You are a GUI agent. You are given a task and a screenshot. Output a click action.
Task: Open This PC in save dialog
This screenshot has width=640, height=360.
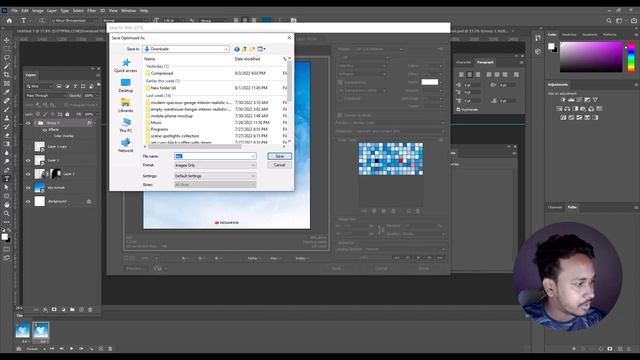pos(126,125)
